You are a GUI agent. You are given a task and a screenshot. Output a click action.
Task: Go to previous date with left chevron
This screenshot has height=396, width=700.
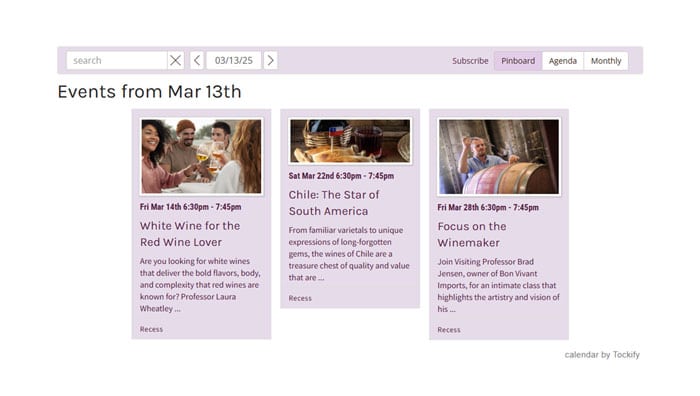(x=197, y=60)
